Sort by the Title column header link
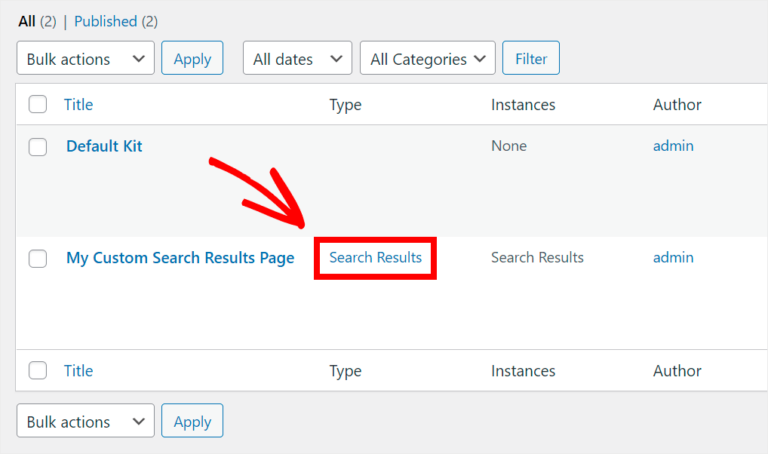Image resolution: width=768 pixels, height=454 pixels. tap(78, 104)
